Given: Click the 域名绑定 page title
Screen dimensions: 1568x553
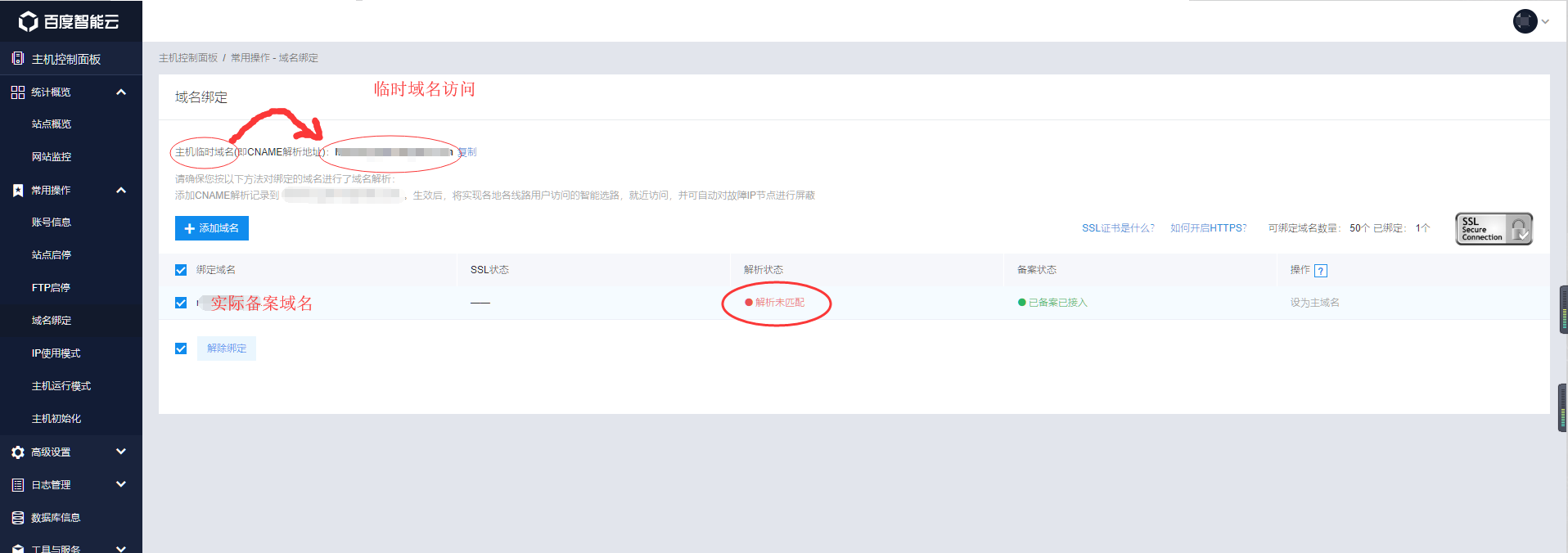Looking at the screenshot, I should [x=201, y=97].
